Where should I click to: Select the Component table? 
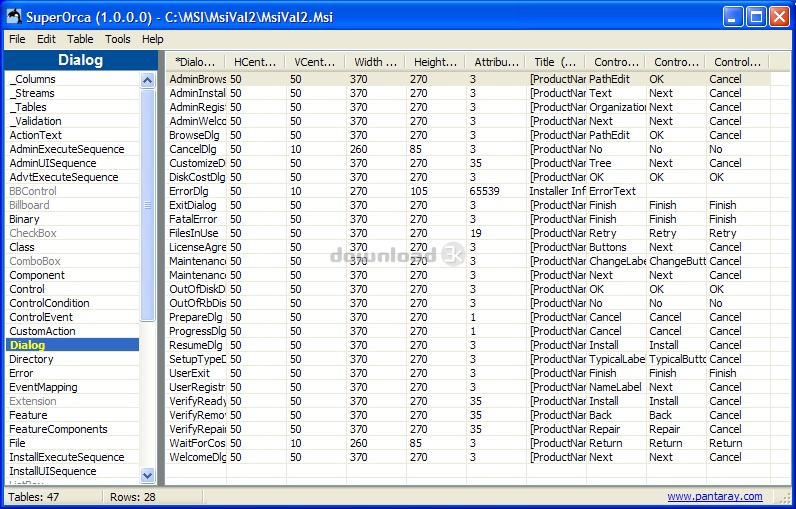[73, 275]
